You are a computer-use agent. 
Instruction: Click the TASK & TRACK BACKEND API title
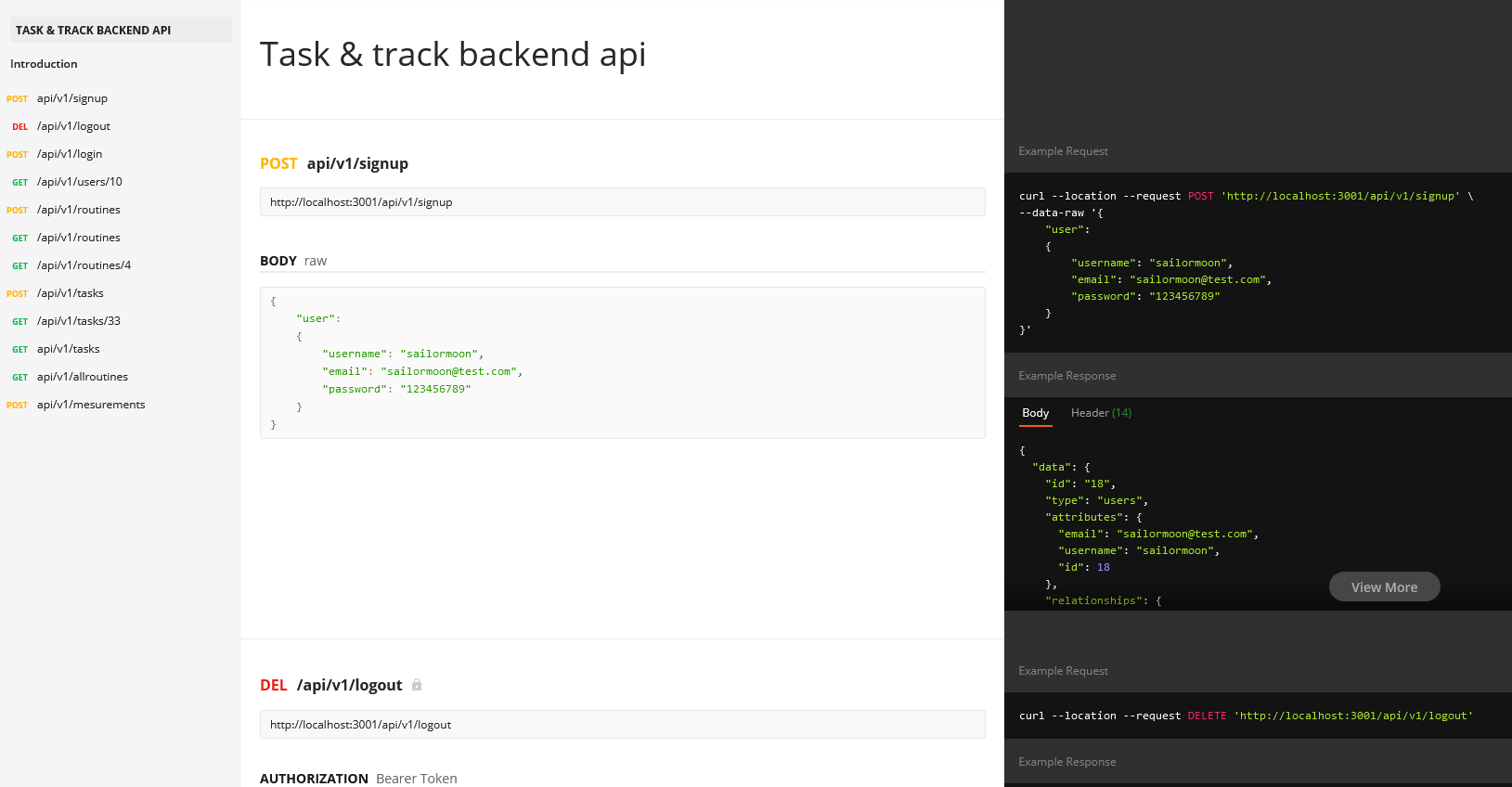tap(93, 30)
